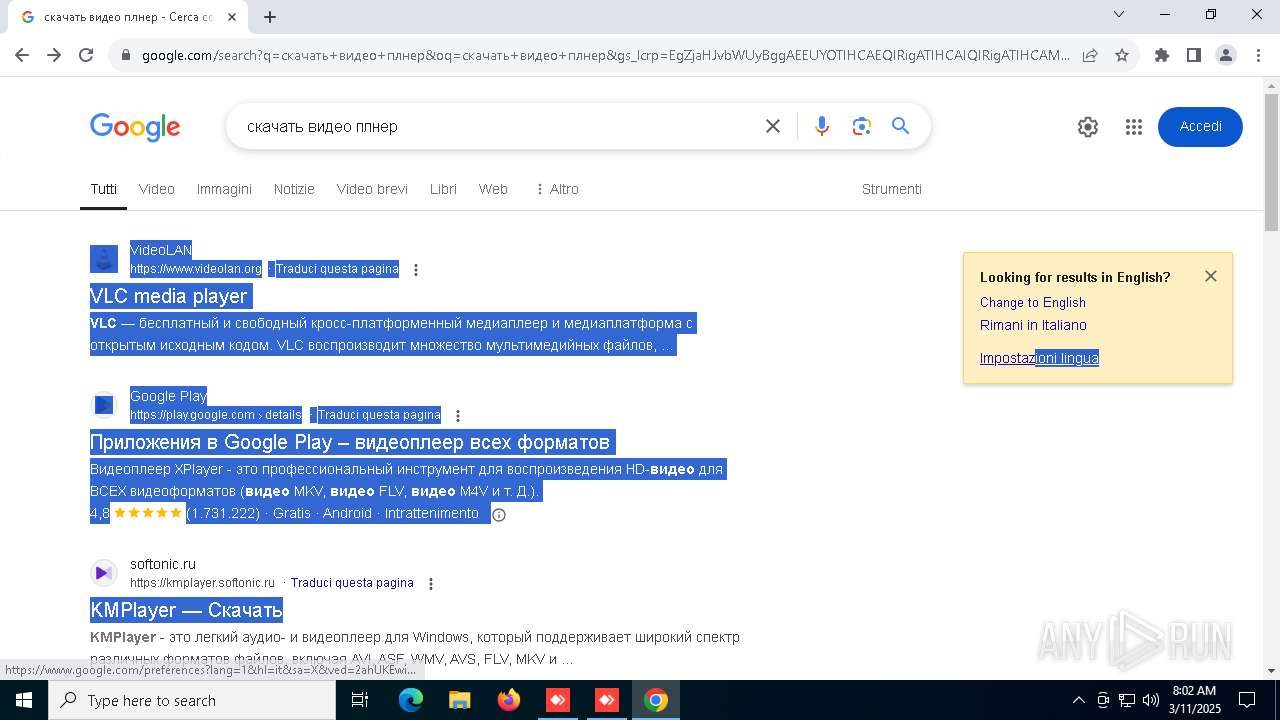The height and width of the screenshot is (720, 1280).
Task: Close the Google search tab
Action: [x=232, y=17]
